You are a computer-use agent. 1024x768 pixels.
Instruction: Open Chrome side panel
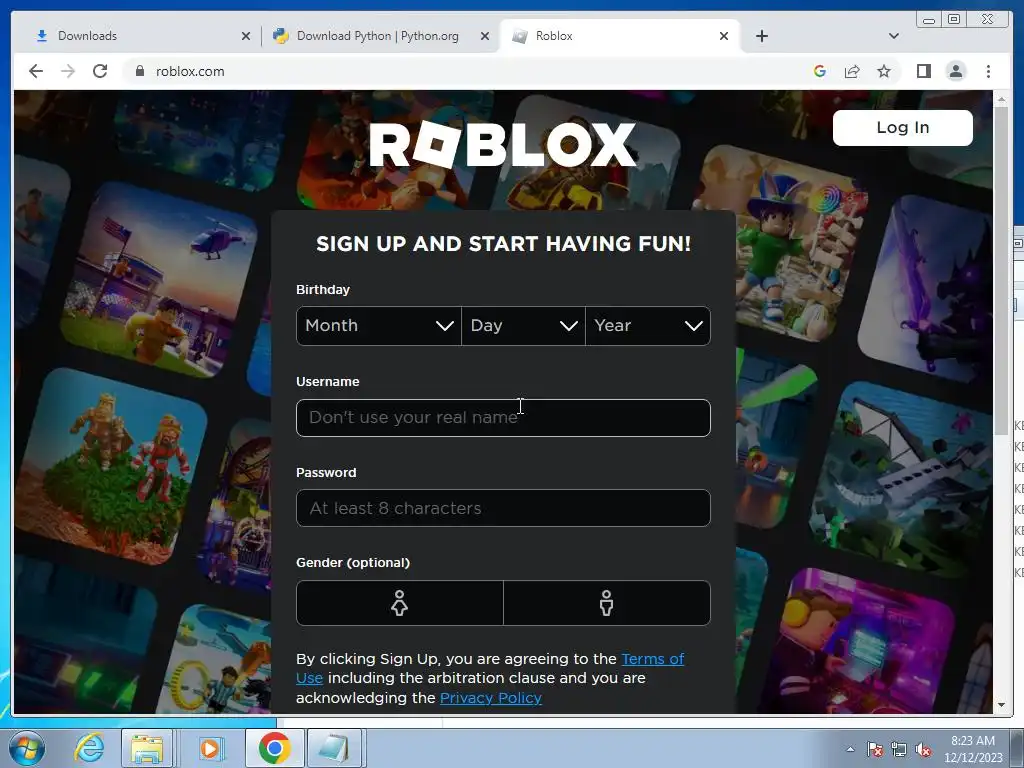point(923,71)
